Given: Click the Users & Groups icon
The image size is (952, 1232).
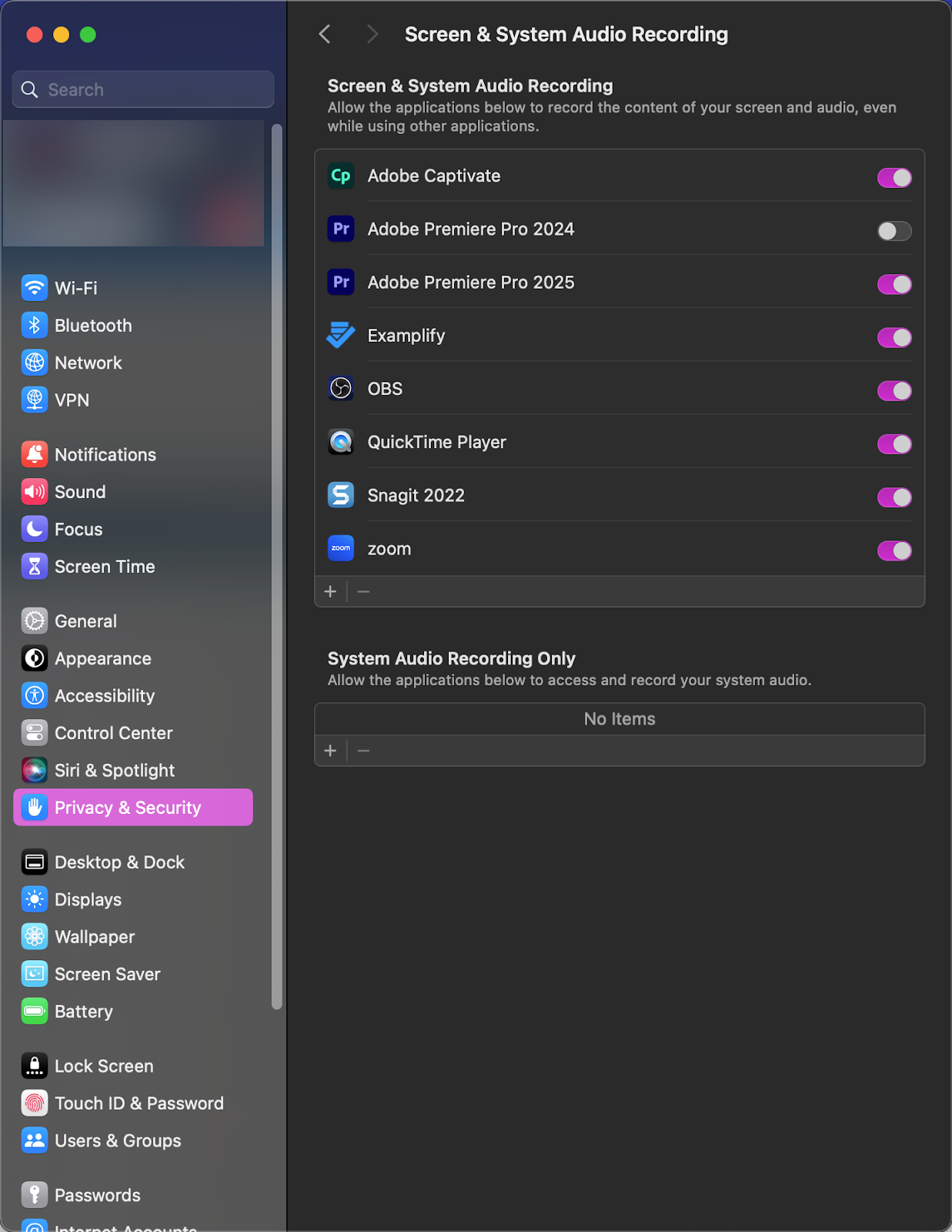Looking at the screenshot, I should [x=35, y=1140].
